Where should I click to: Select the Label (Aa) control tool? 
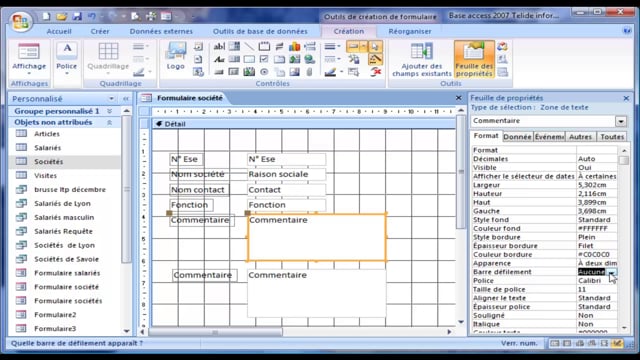click(220, 60)
